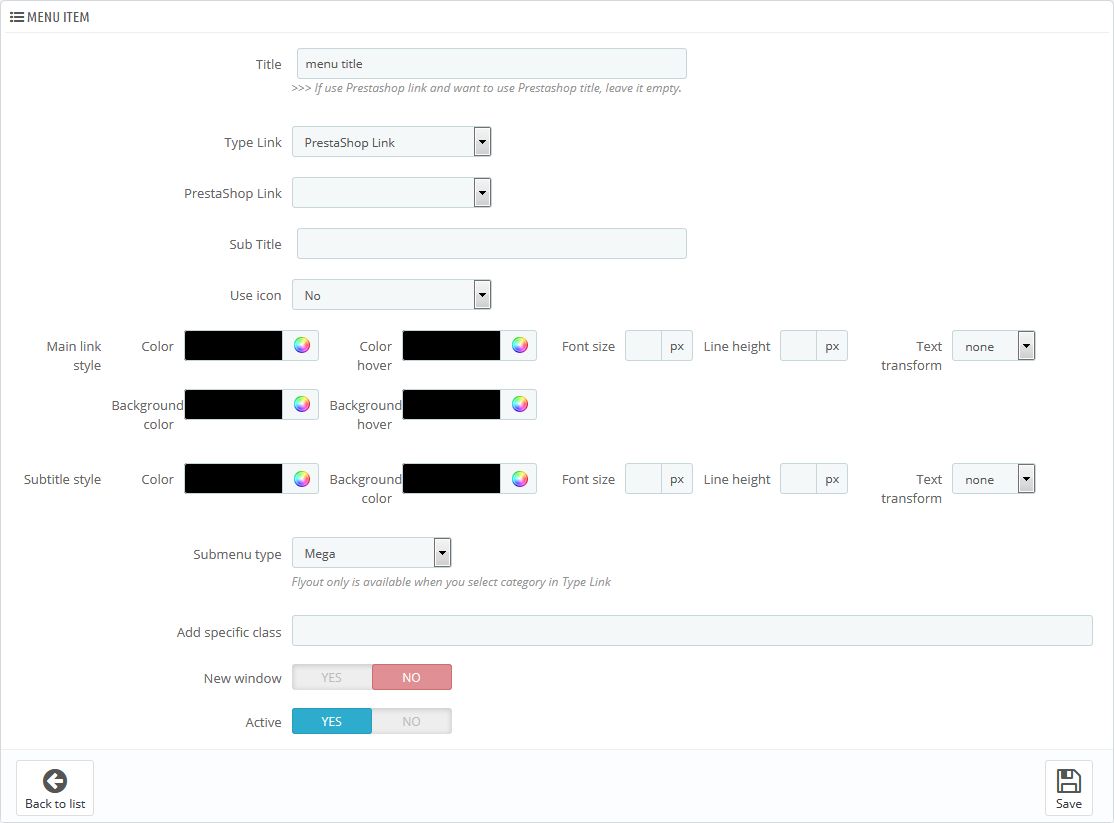Open the Submenu type Mega dropdown

pos(371,553)
